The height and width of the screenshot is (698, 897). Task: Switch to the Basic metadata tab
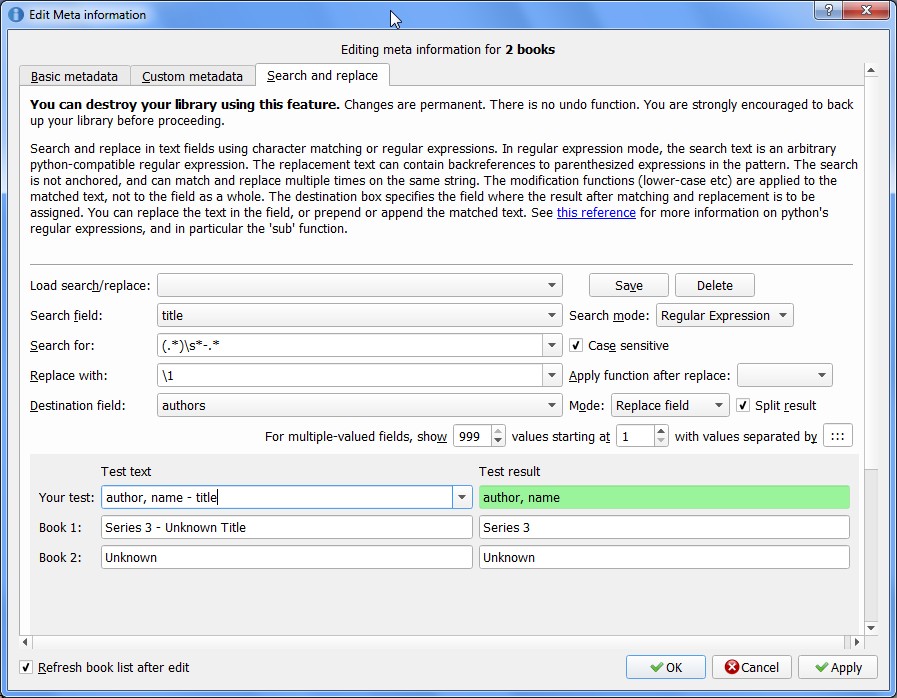coord(74,76)
